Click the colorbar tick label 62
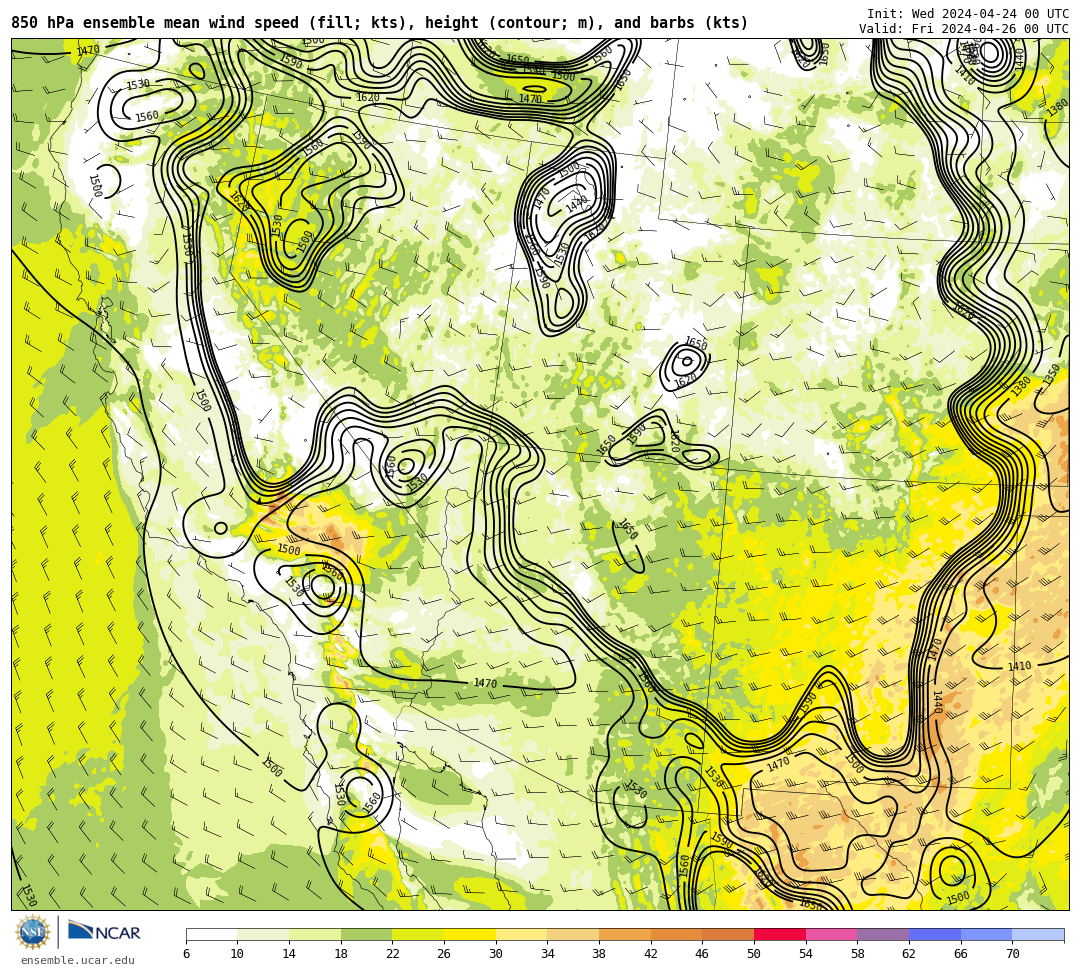 pyautogui.click(x=909, y=954)
